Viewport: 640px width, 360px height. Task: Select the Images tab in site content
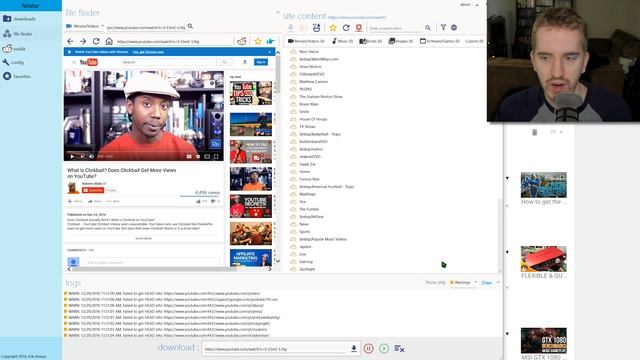(x=401, y=41)
